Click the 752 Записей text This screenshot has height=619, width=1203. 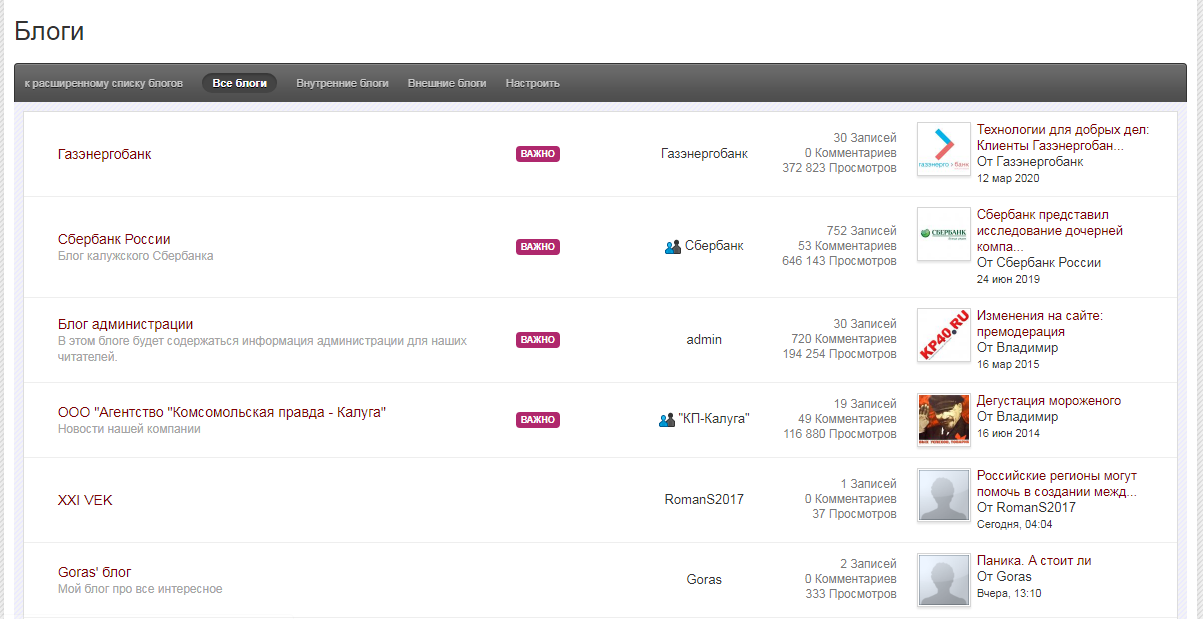click(x=862, y=231)
